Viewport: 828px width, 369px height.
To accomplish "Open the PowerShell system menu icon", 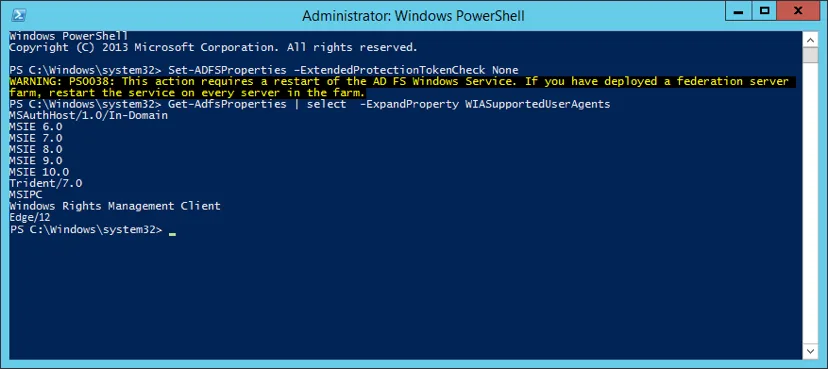I will (x=20, y=15).
